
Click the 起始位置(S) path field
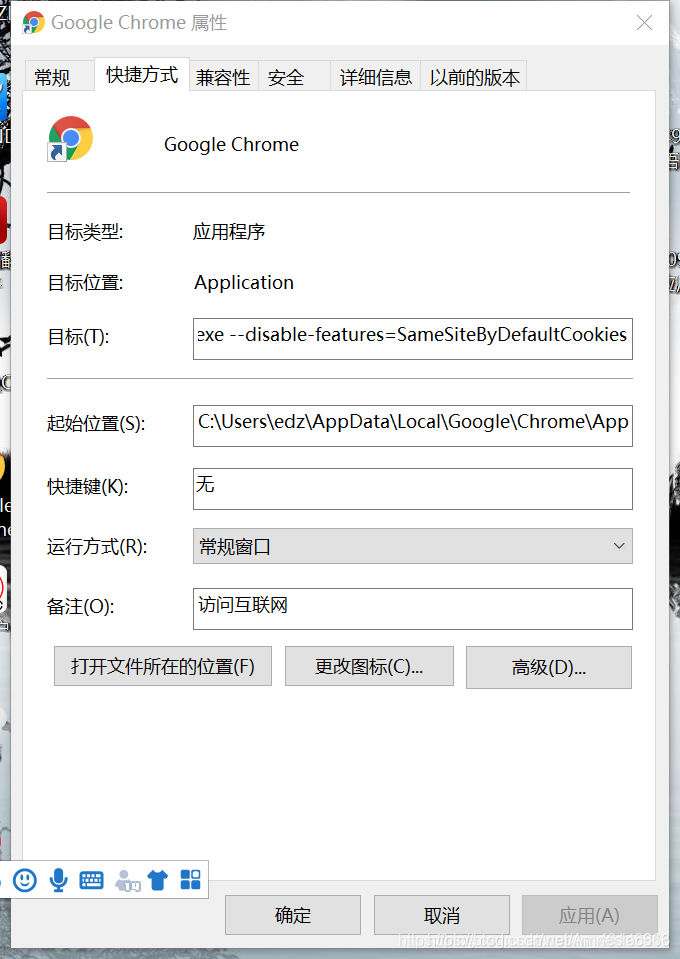tap(413, 426)
